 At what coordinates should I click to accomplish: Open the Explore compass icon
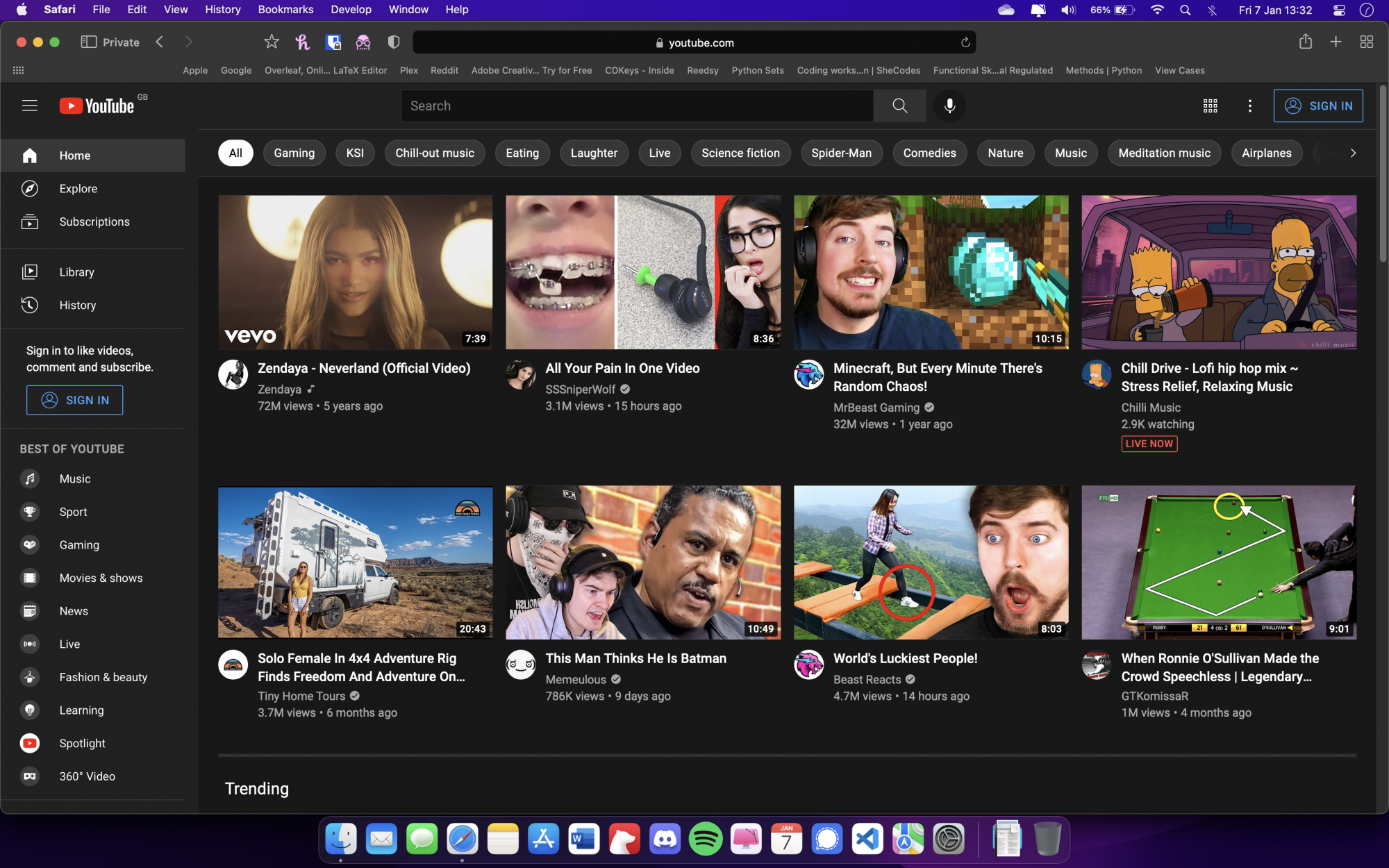click(29, 188)
